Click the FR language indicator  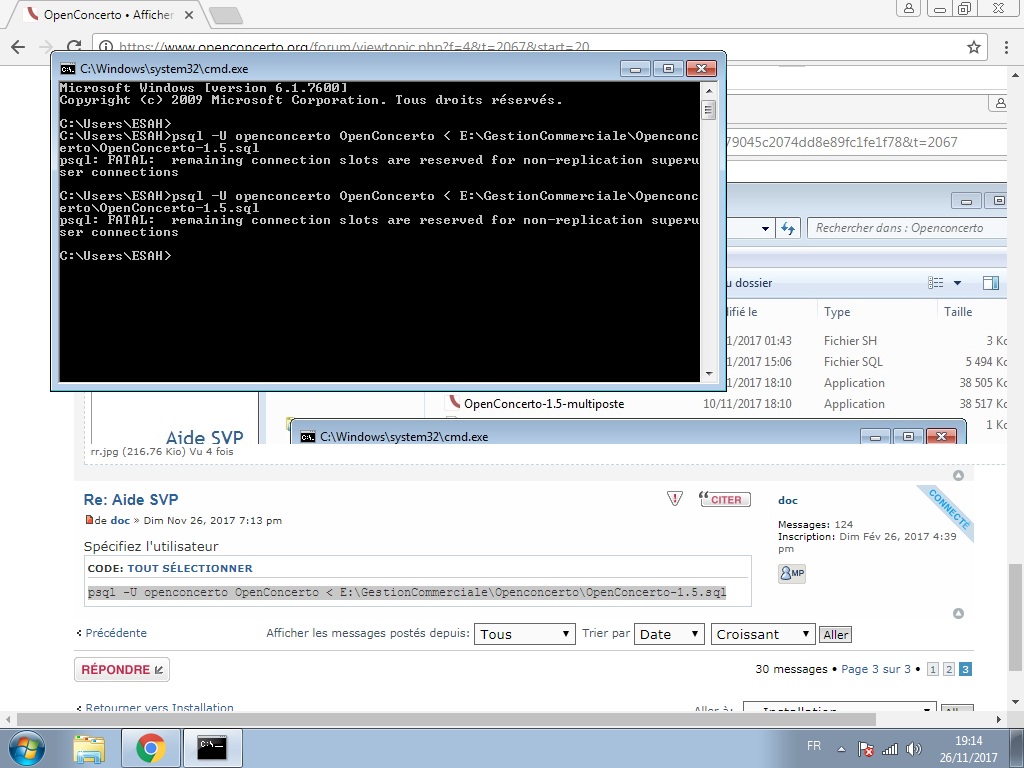tap(814, 746)
